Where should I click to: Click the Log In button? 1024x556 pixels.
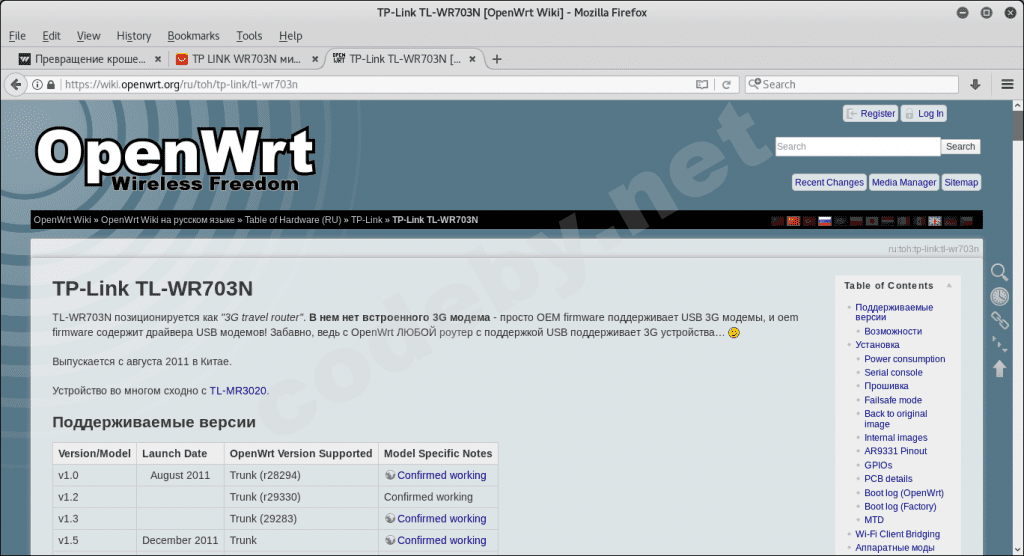point(924,114)
